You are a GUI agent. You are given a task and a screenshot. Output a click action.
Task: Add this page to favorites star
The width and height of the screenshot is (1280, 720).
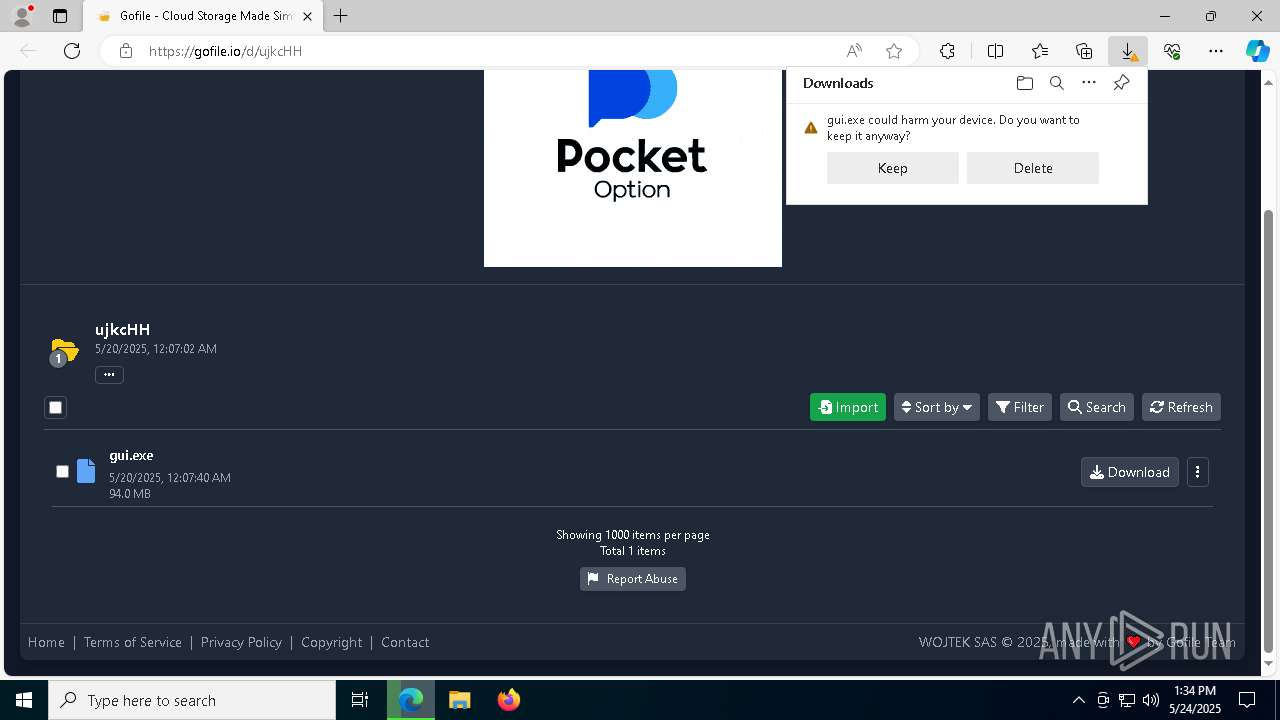pos(894,51)
